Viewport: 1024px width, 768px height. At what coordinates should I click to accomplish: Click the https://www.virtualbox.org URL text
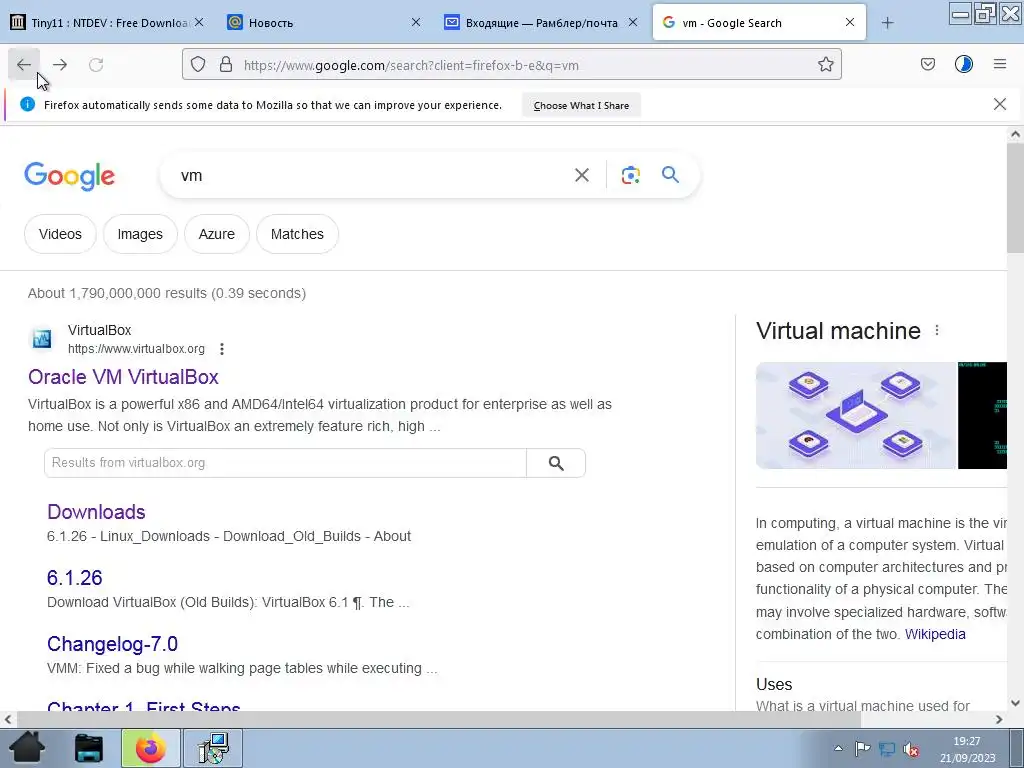136,349
